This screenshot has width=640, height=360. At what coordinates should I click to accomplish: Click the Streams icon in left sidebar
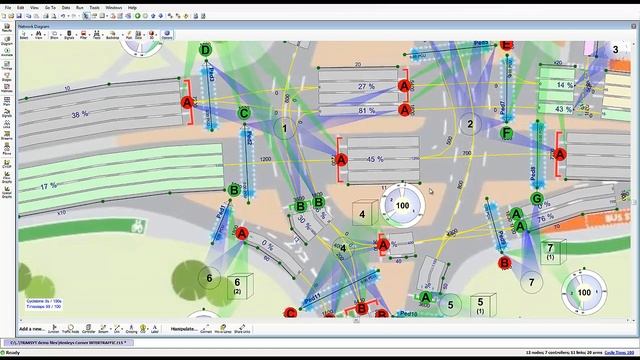[7, 136]
